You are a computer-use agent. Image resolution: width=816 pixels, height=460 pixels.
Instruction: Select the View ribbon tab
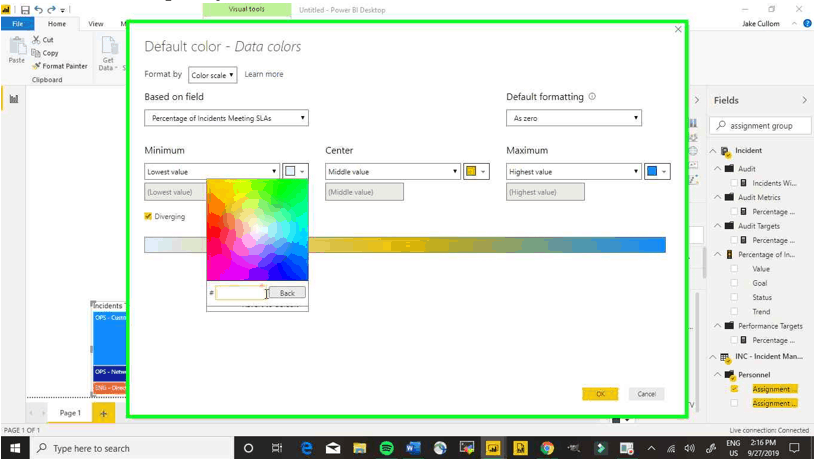[96, 23]
